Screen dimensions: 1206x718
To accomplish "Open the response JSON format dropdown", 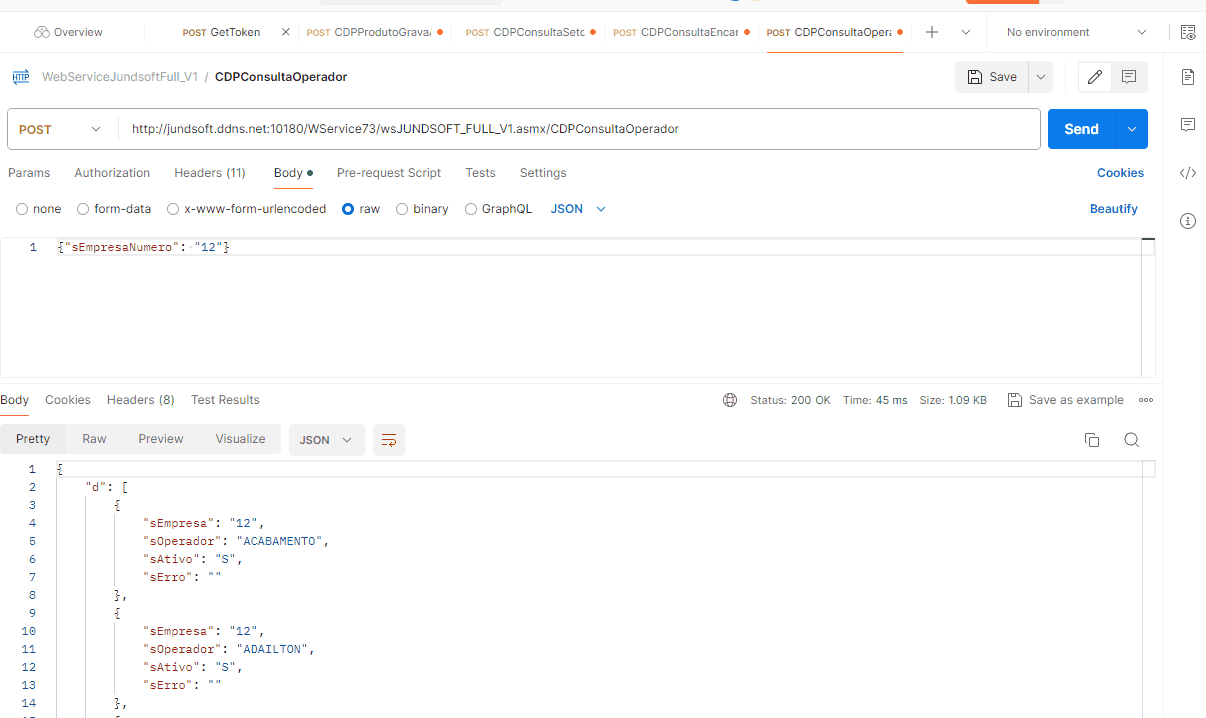I will coord(326,440).
